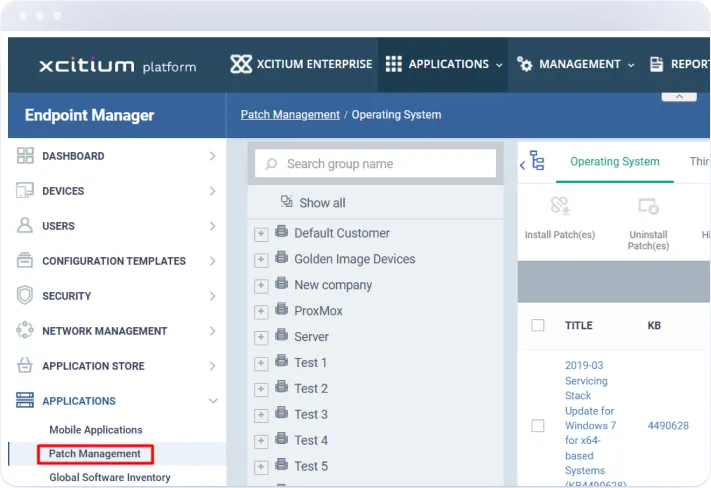Click the Install Patch(es) icon
Screen dimensions: 711x488
tap(560, 205)
